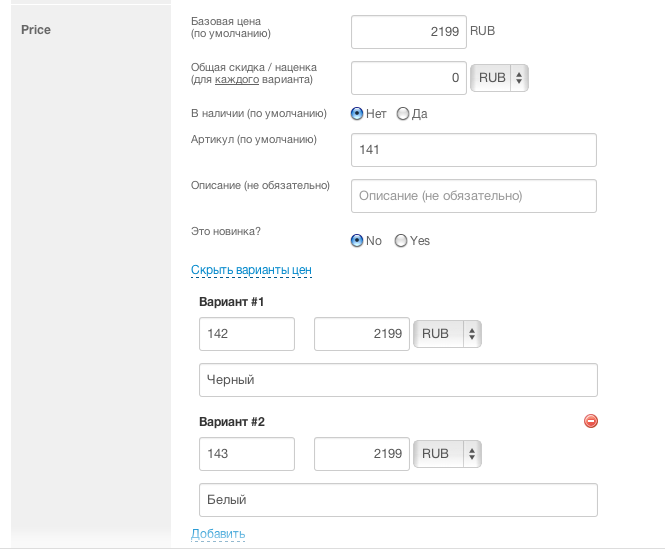Image resolution: width=665 pixels, height=549 pixels.
Task: Click the discount field showing 0
Action: tap(408, 77)
